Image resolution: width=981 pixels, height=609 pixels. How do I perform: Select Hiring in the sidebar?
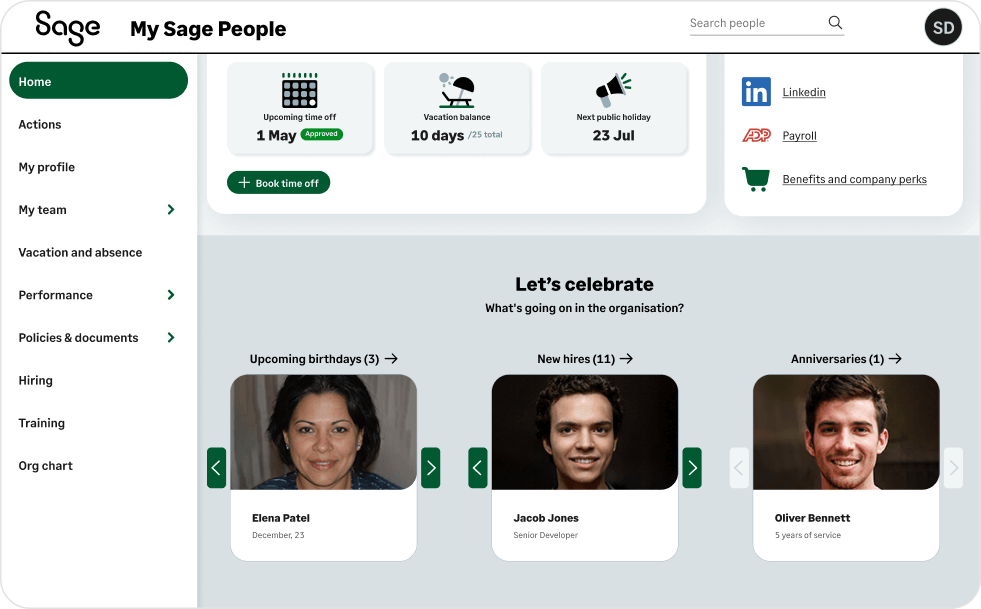[x=35, y=380]
